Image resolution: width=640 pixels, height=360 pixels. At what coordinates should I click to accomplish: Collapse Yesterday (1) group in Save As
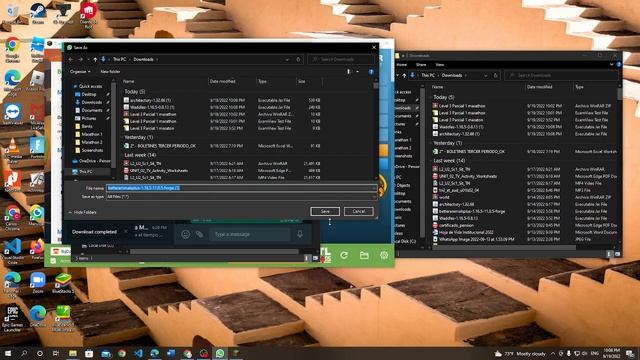(x=138, y=137)
